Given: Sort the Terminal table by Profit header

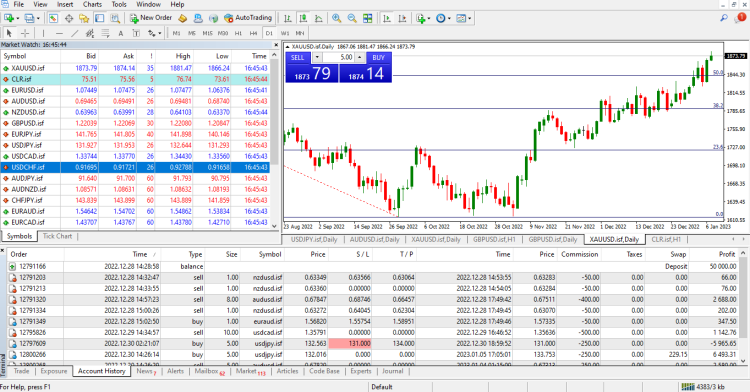Looking at the screenshot, I should point(727,254).
